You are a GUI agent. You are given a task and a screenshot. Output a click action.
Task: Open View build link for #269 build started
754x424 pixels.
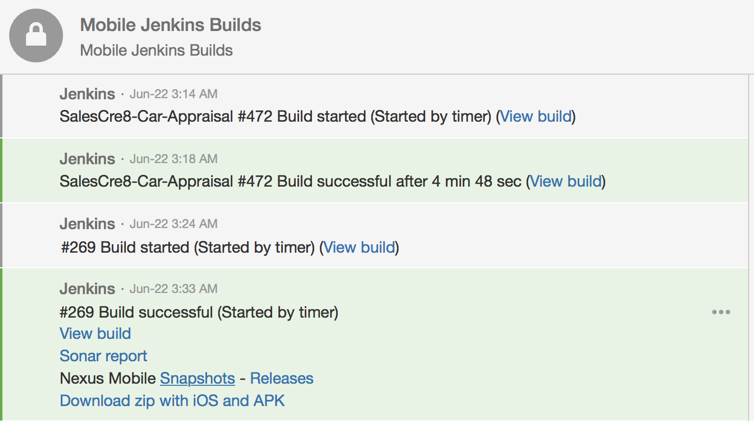pyautogui.click(x=359, y=248)
